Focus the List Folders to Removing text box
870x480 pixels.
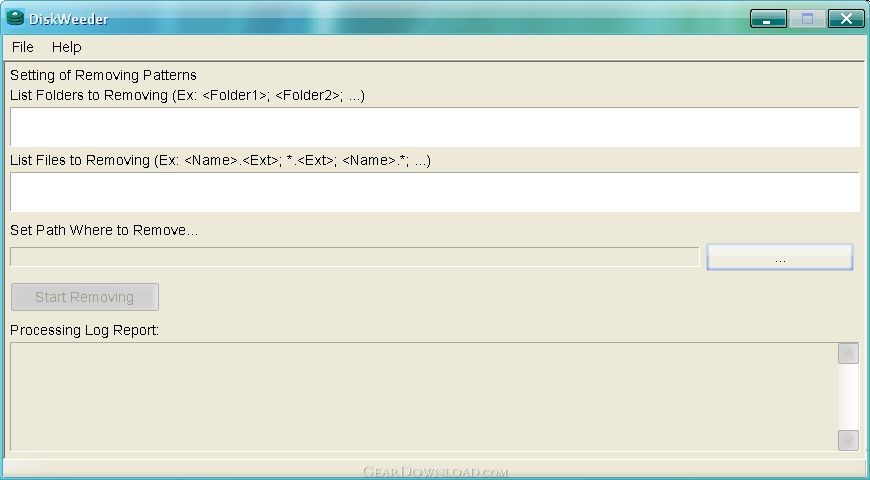tap(435, 127)
